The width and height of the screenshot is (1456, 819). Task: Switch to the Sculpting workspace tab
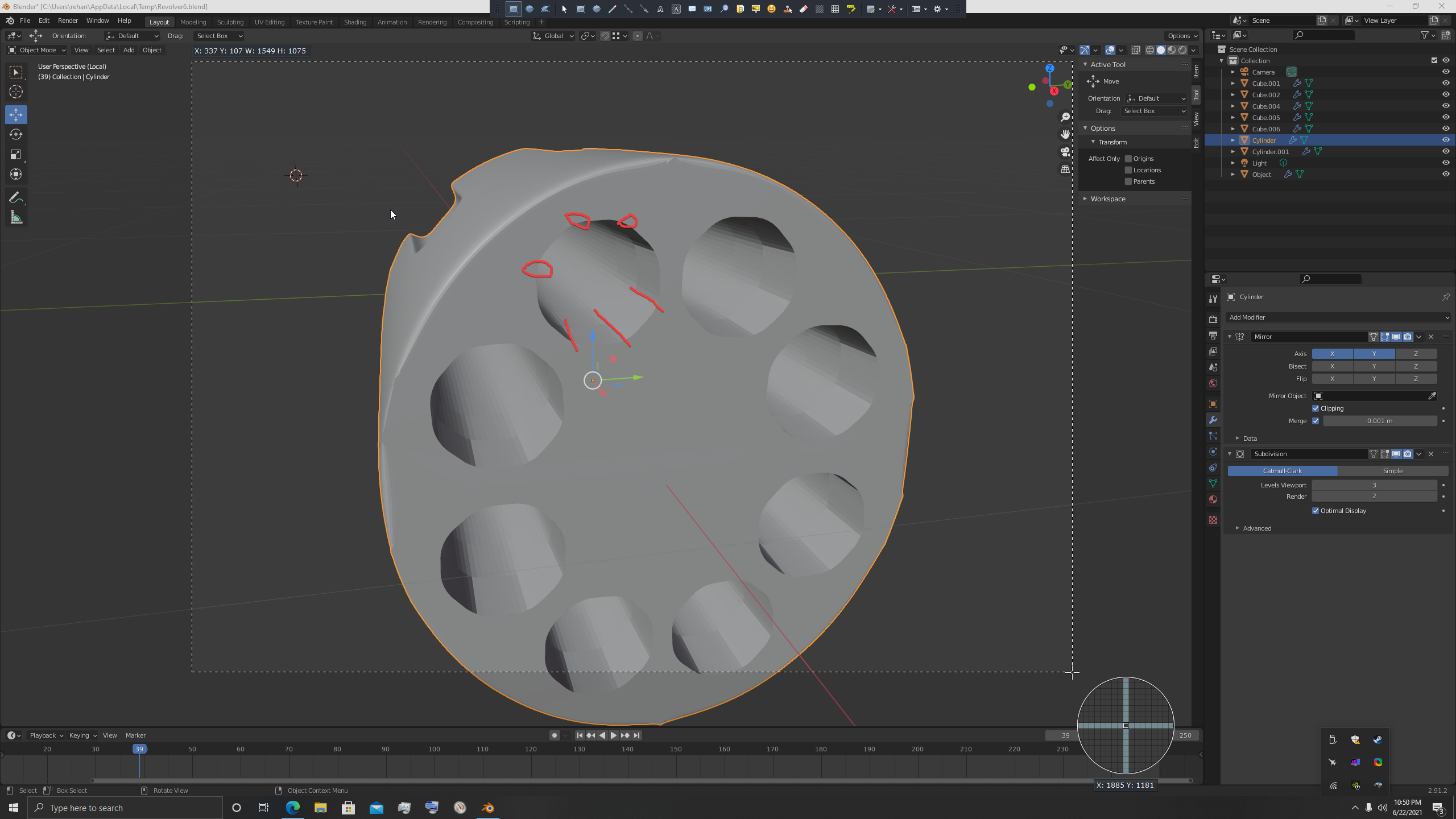click(x=230, y=22)
